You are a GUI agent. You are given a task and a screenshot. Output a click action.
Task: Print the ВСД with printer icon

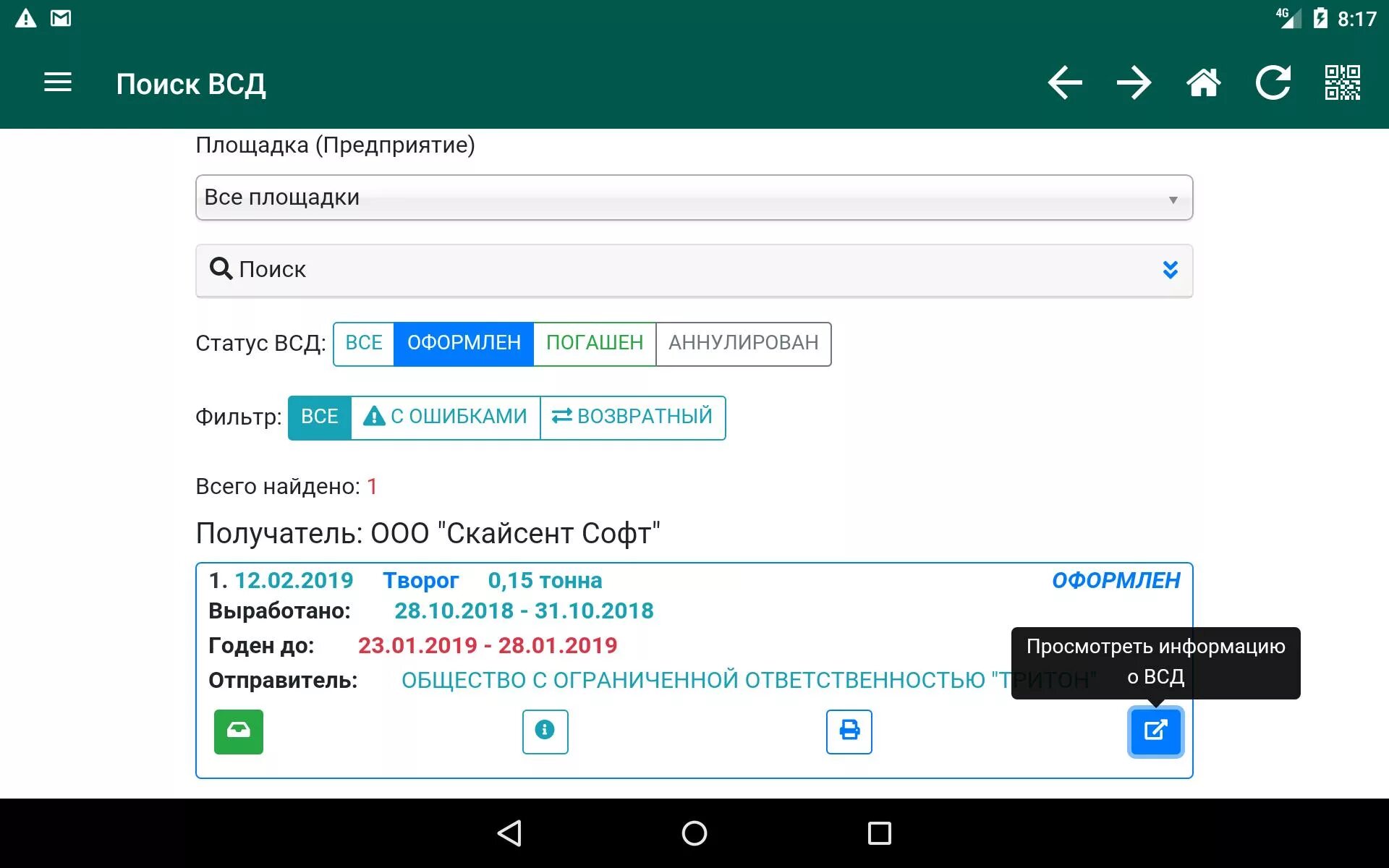coord(849,731)
